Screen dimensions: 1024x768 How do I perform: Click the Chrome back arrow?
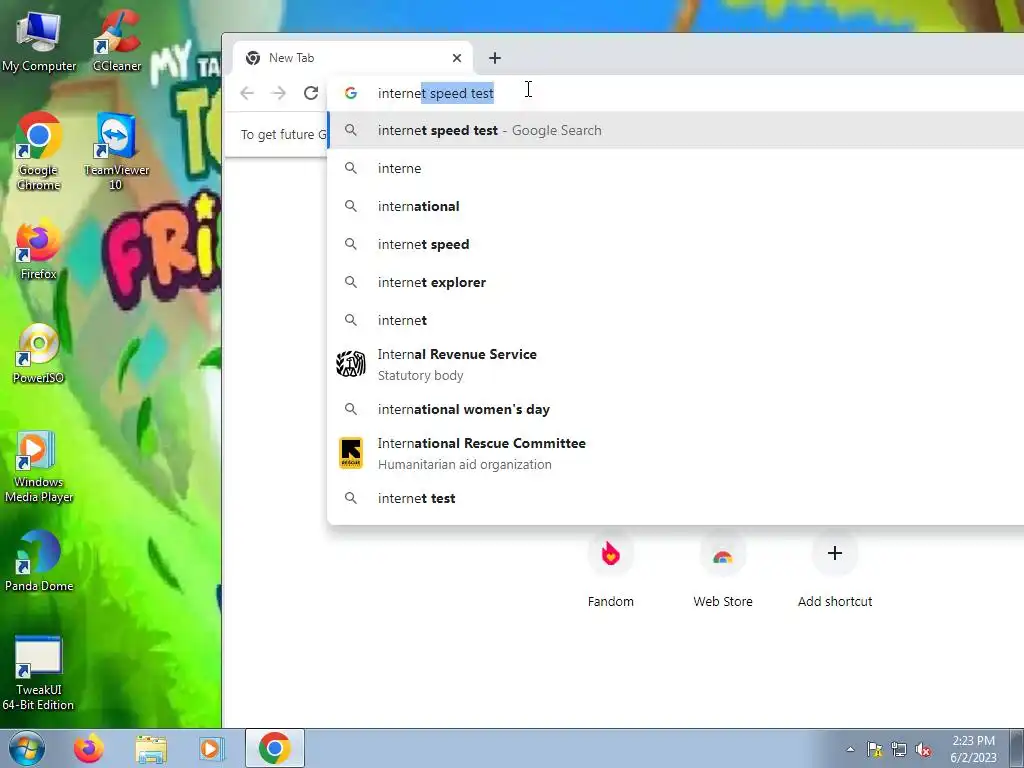(247, 93)
